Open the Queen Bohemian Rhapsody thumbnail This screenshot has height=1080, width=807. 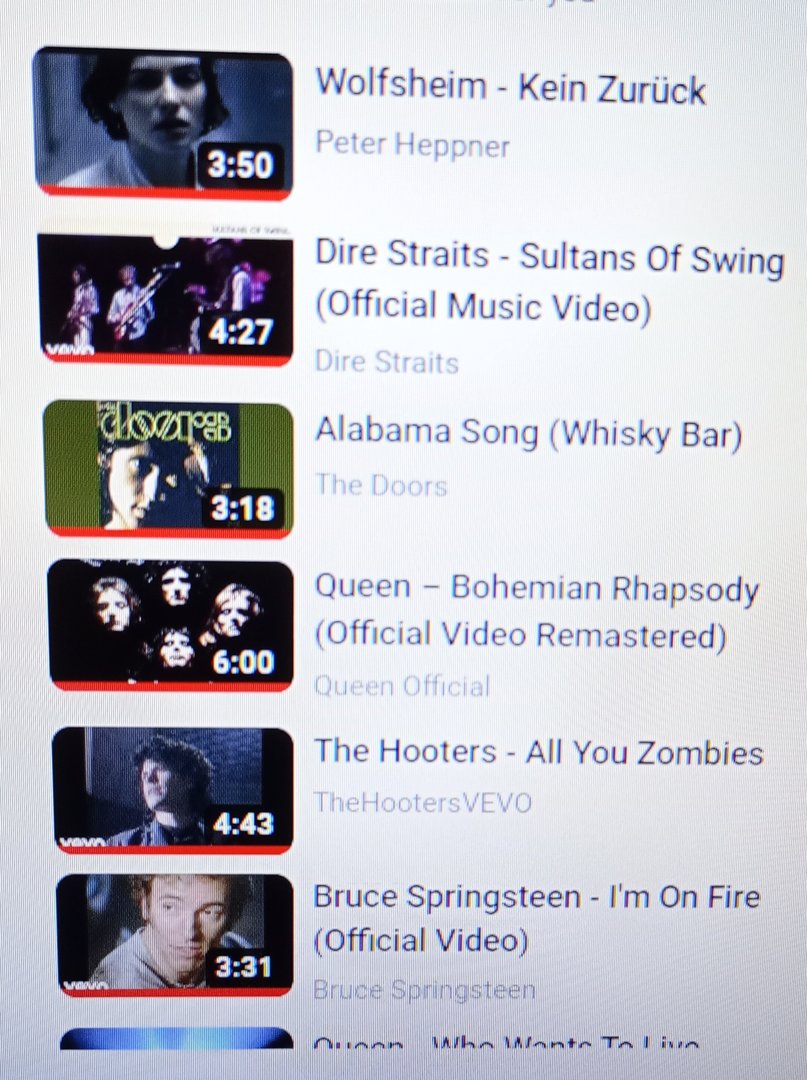[x=171, y=625]
